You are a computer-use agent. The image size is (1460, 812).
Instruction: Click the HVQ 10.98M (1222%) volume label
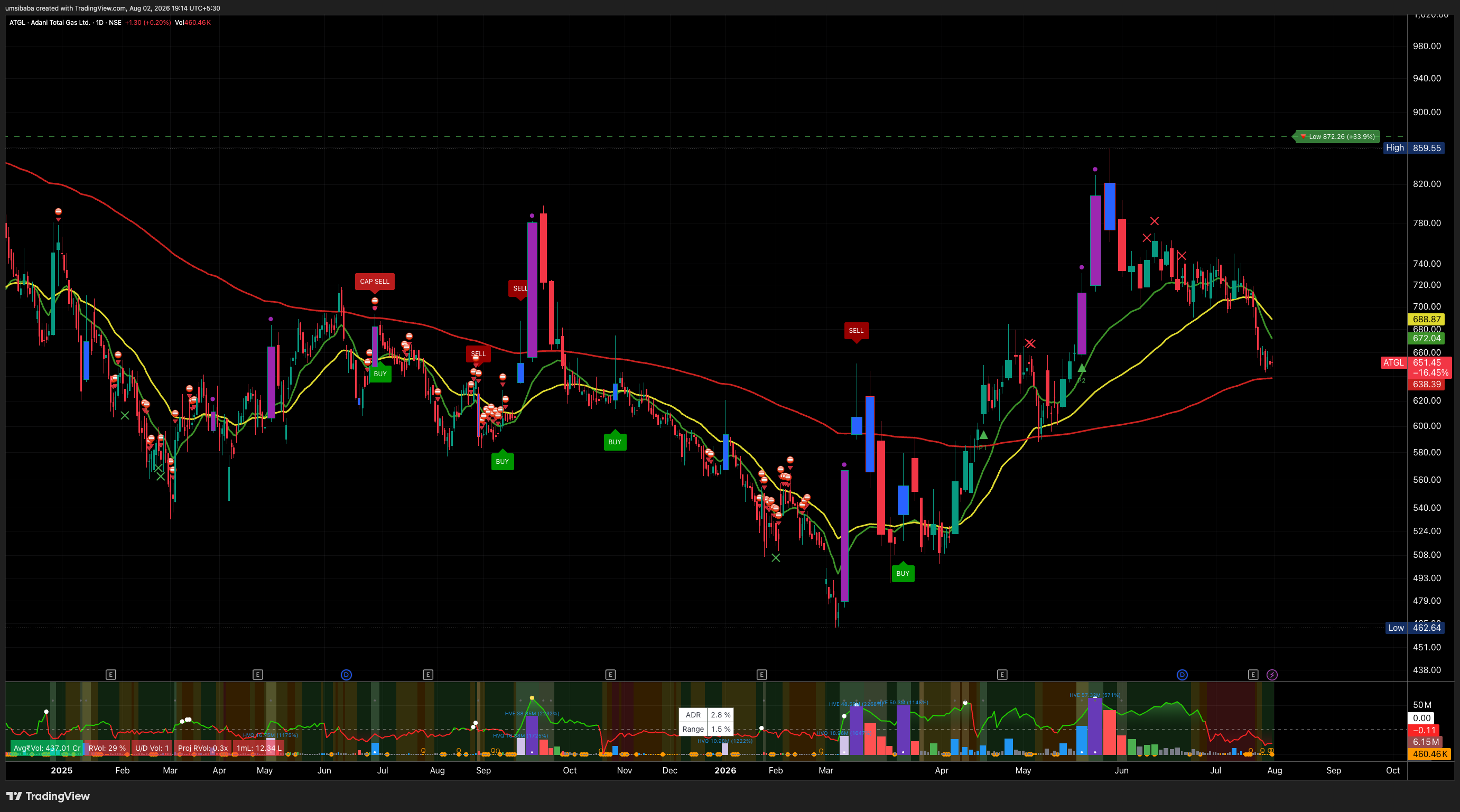pos(725,741)
